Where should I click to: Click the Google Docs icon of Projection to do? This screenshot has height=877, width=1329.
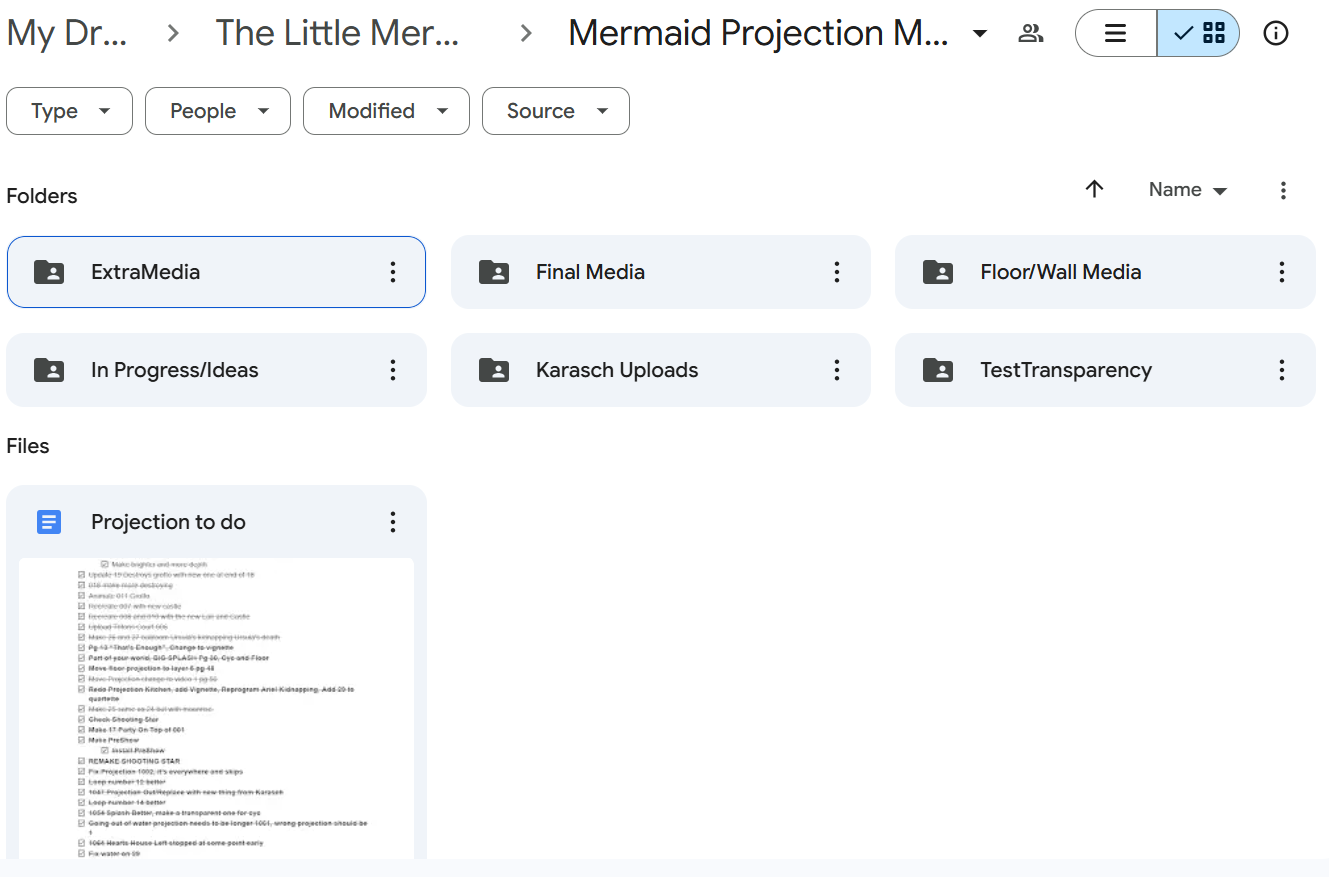coord(49,522)
